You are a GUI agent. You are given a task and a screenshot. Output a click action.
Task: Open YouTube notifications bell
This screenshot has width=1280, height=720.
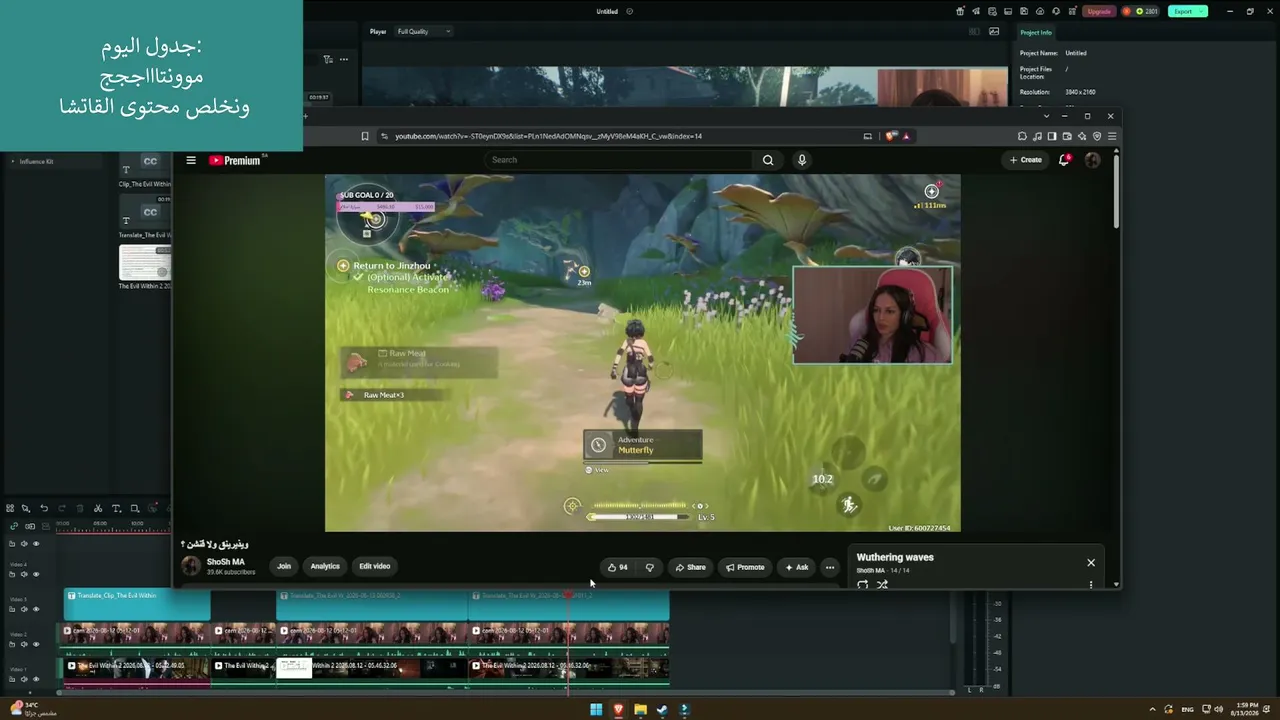tap(1064, 160)
